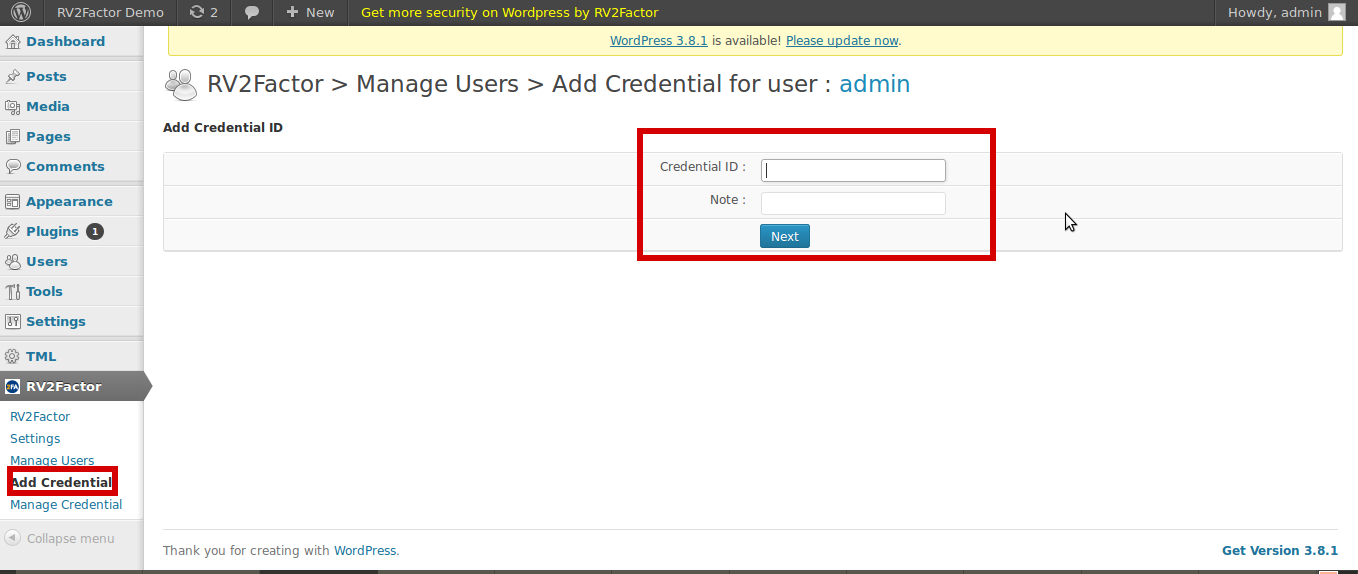Click the Media icon in the sidebar
This screenshot has width=1358, height=574.
[x=13, y=107]
